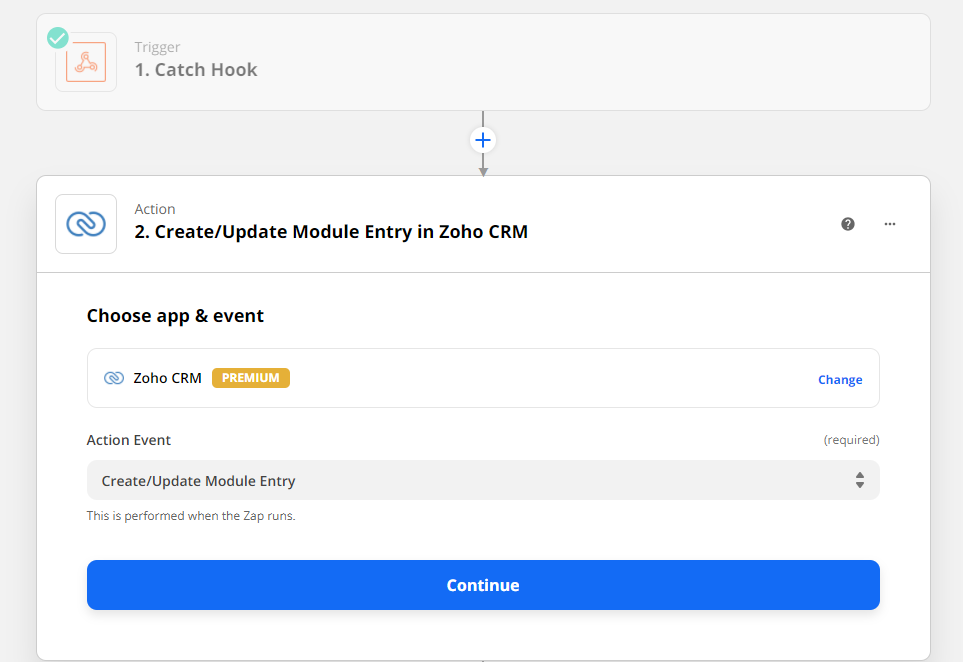Click the up-down arrows of the Action Event field
The width and height of the screenshot is (963, 662).
click(860, 480)
